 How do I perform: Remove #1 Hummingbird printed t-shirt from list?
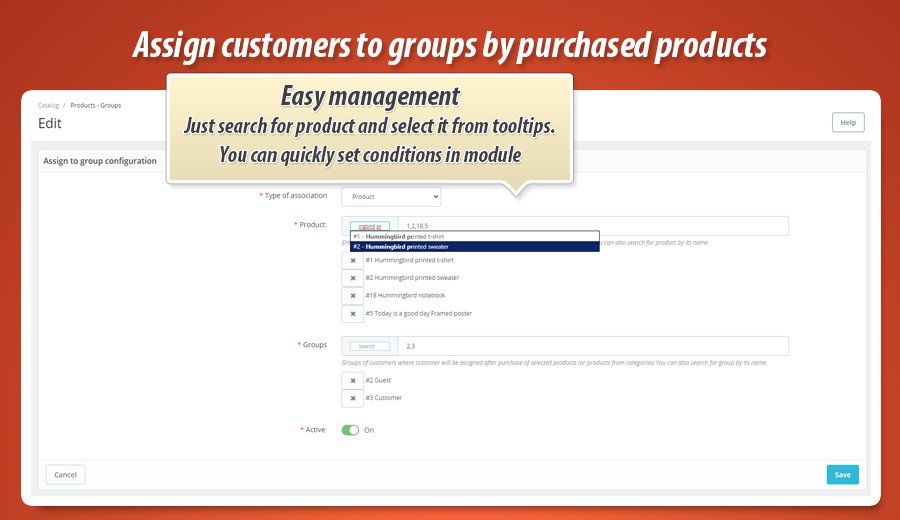(x=352, y=260)
